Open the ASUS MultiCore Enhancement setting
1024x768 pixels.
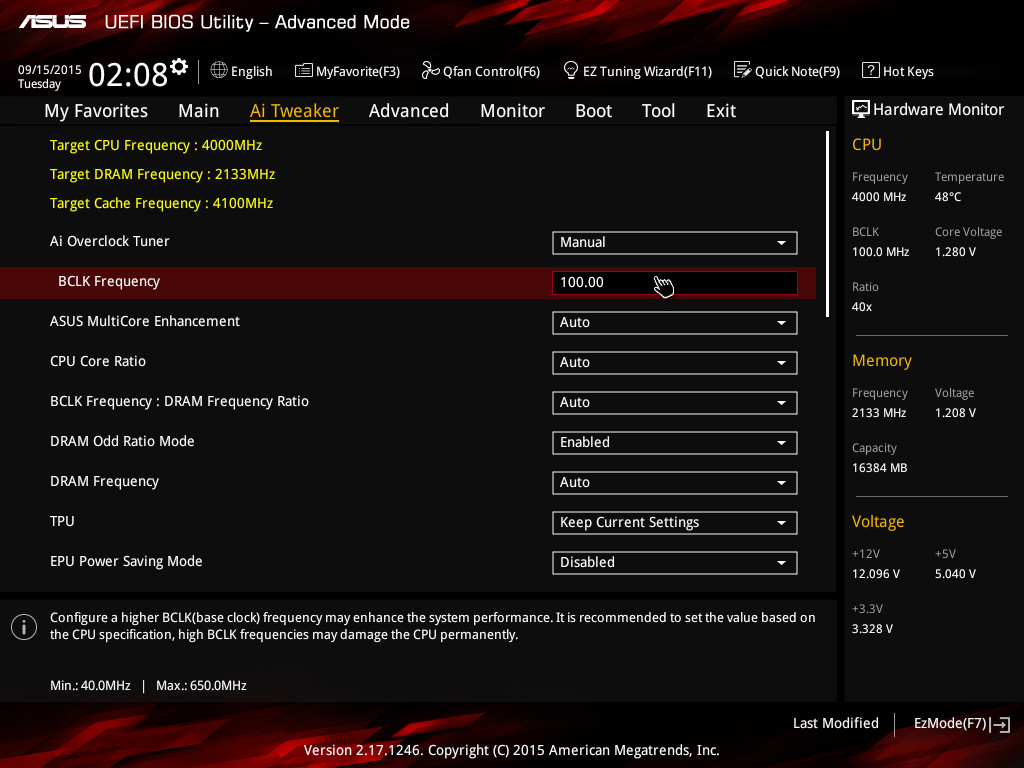[674, 322]
